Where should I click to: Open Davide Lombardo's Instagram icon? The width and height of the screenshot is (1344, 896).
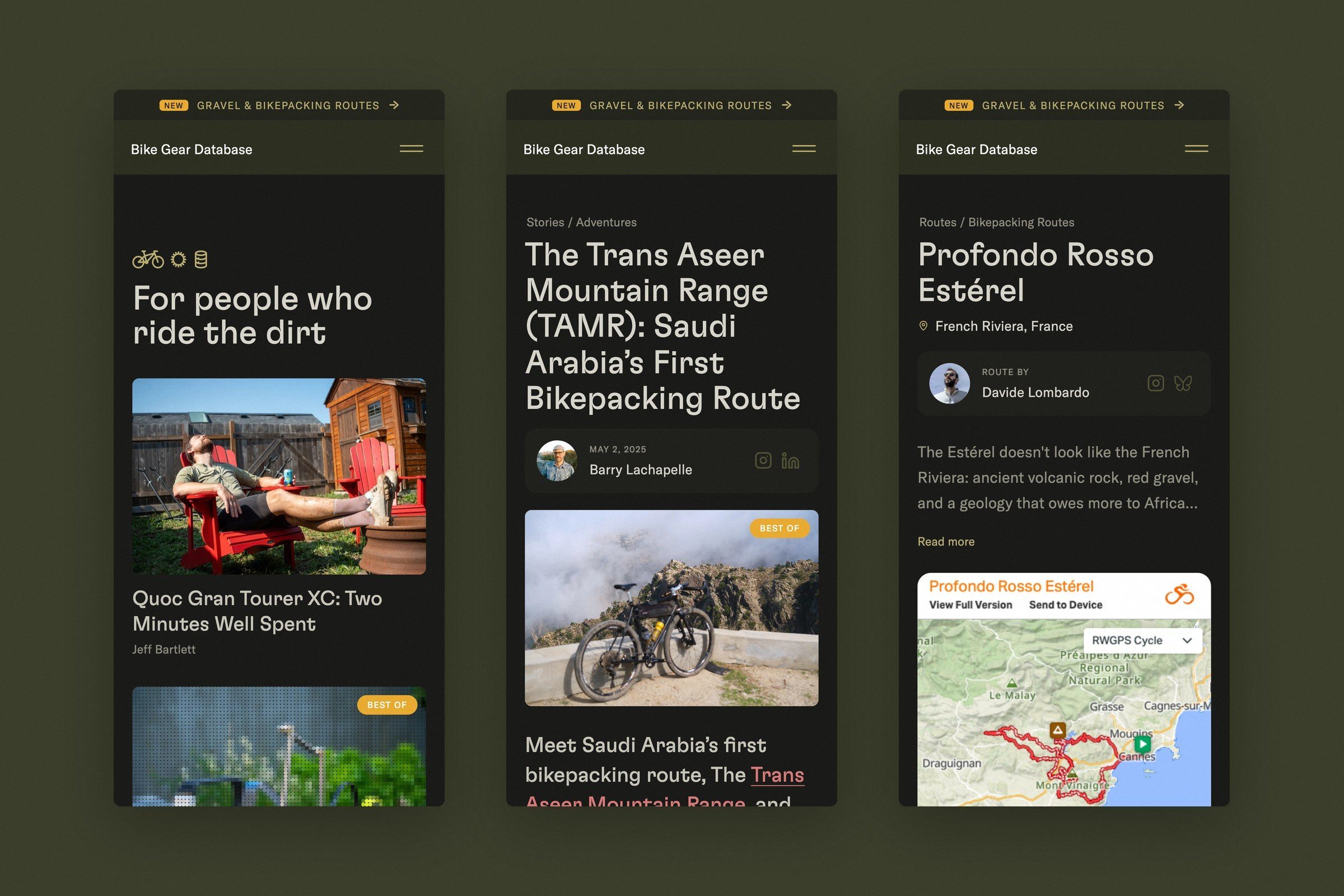coord(1155,383)
